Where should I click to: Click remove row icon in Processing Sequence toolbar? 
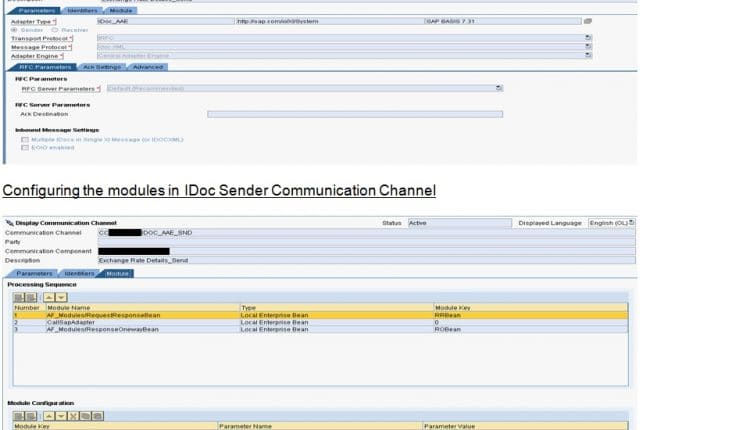pyautogui.click(x=31, y=298)
